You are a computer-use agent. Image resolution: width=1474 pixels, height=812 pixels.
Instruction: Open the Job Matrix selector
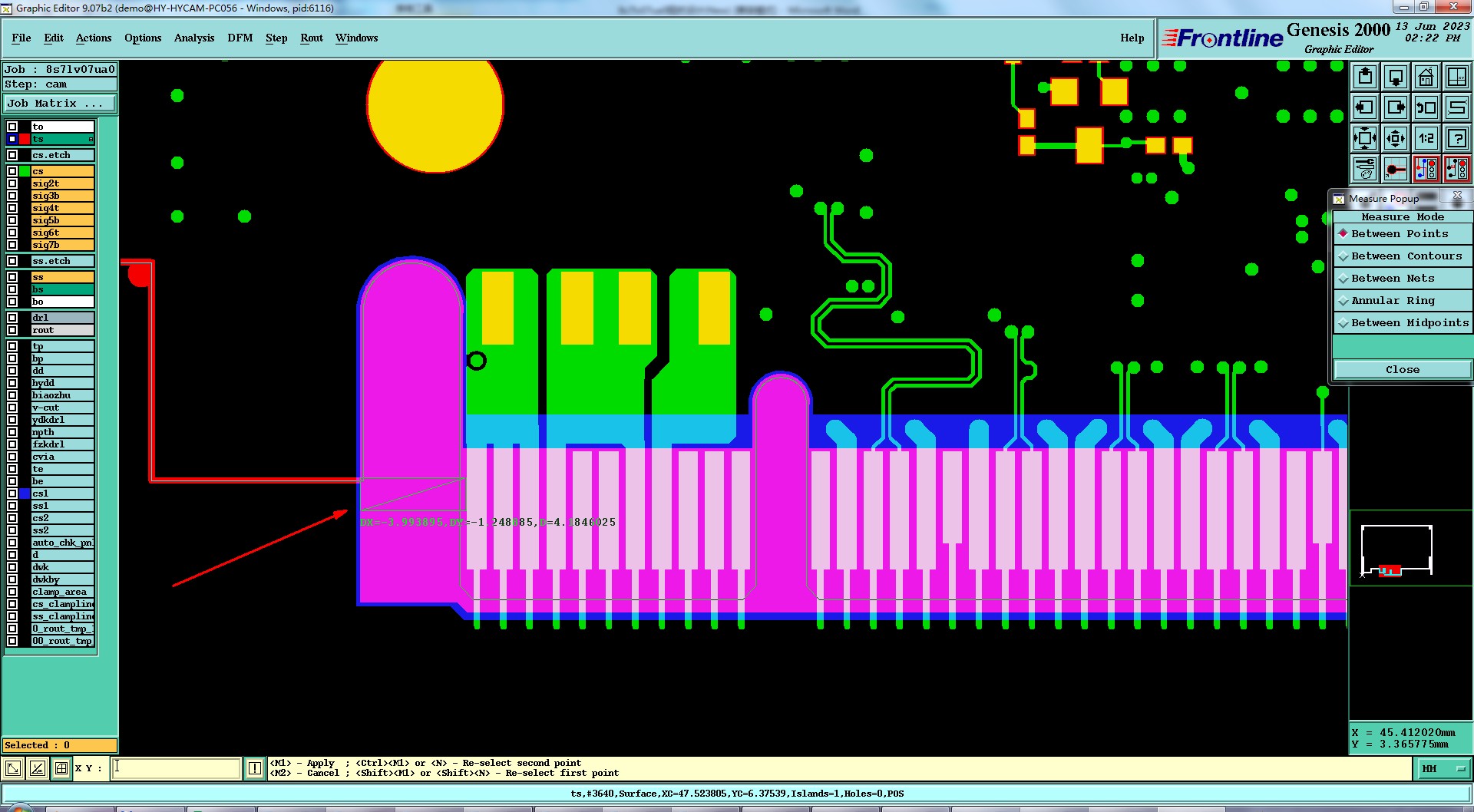pyautogui.click(x=60, y=103)
